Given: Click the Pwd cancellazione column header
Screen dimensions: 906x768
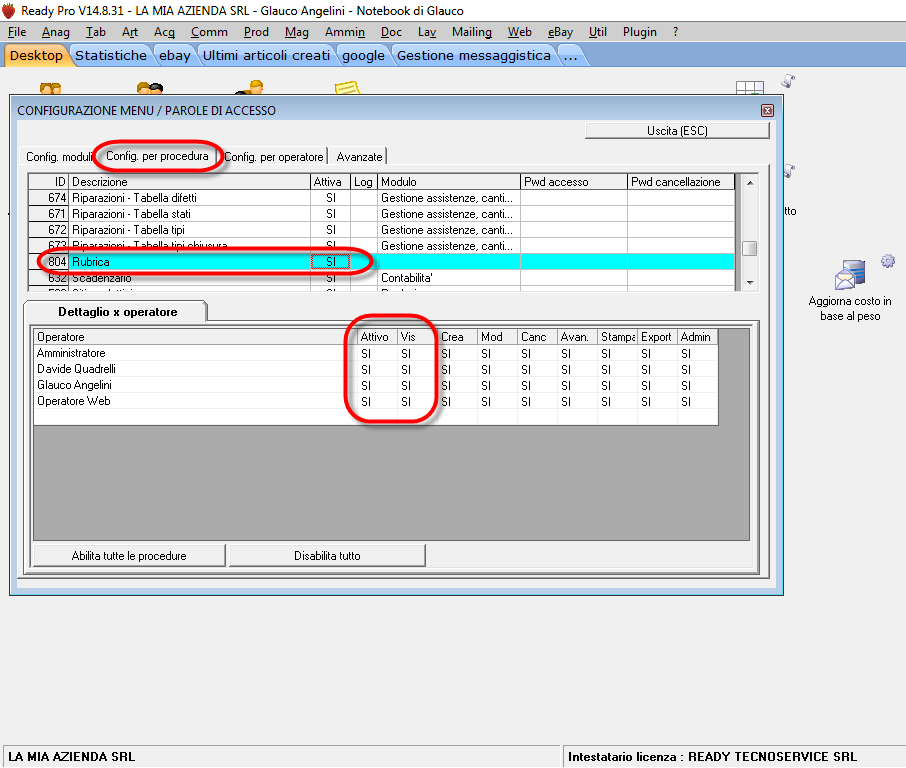Looking at the screenshot, I should click(681, 182).
